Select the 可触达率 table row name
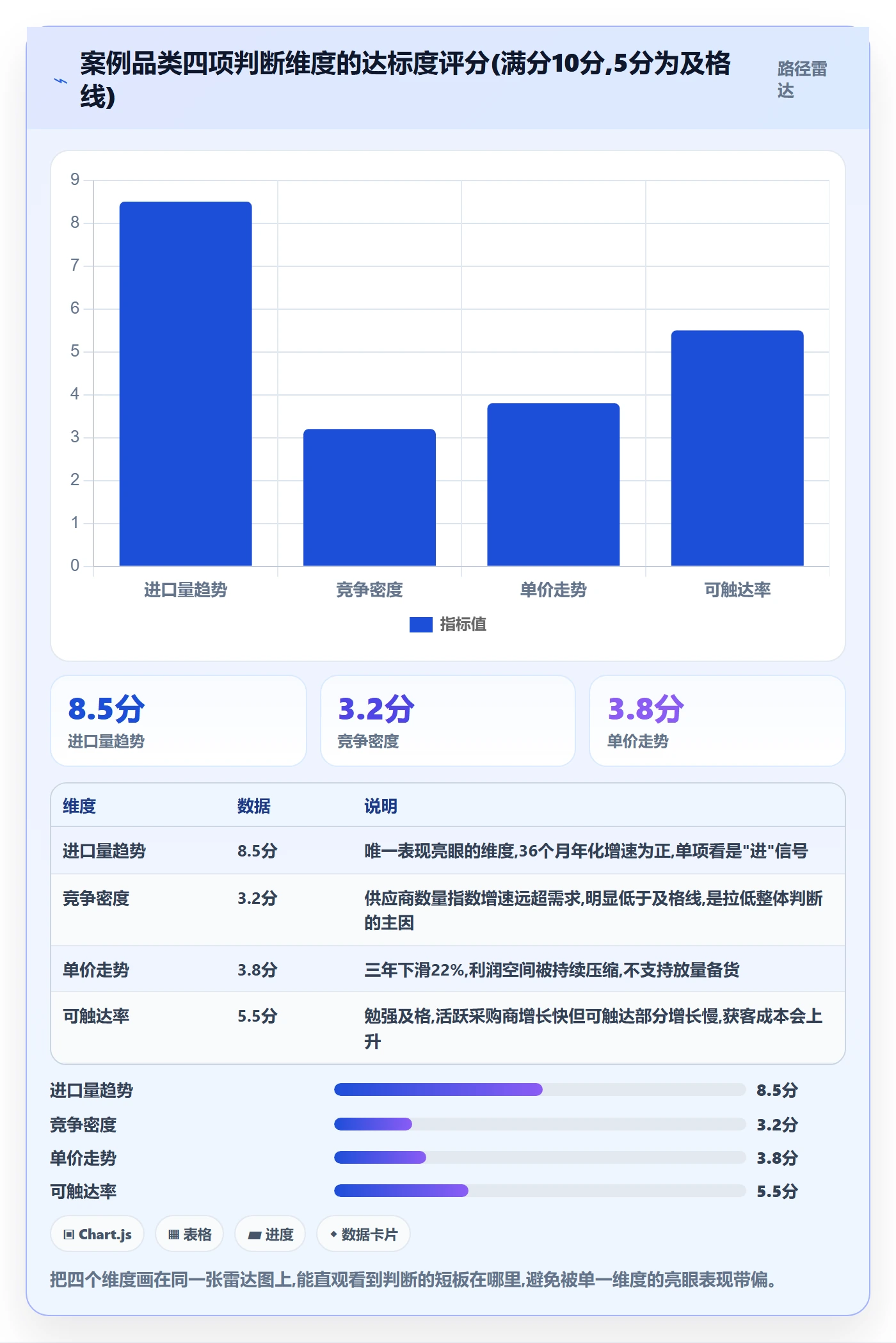Viewport: 896px width, 1343px height. coord(96,1016)
